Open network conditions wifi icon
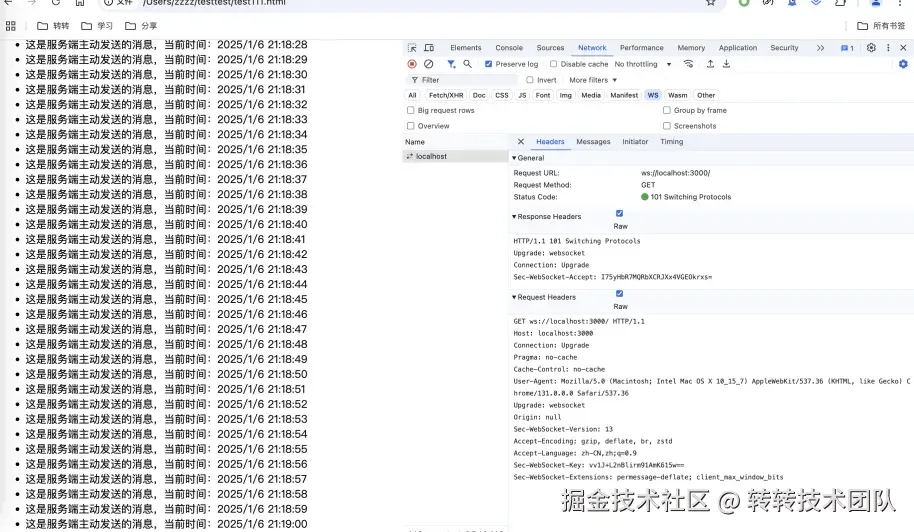The image size is (914, 532). pos(688,64)
